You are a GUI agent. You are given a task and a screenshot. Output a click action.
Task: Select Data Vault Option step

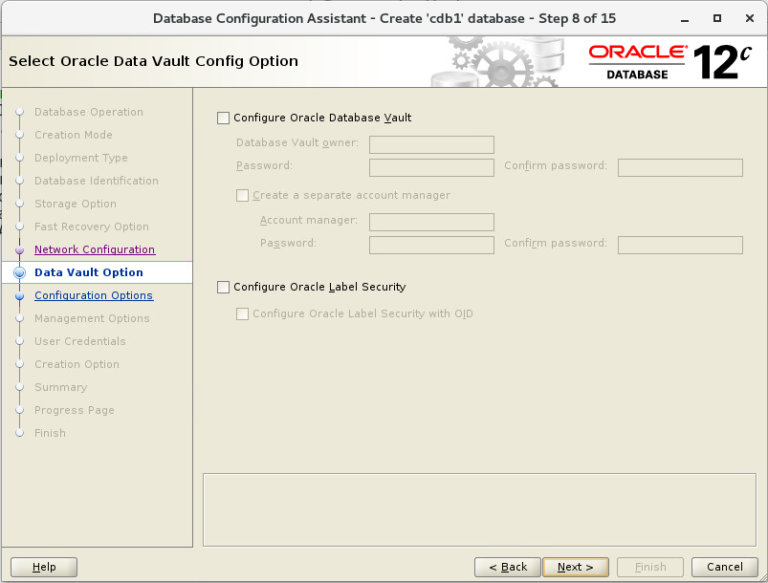(x=89, y=272)
